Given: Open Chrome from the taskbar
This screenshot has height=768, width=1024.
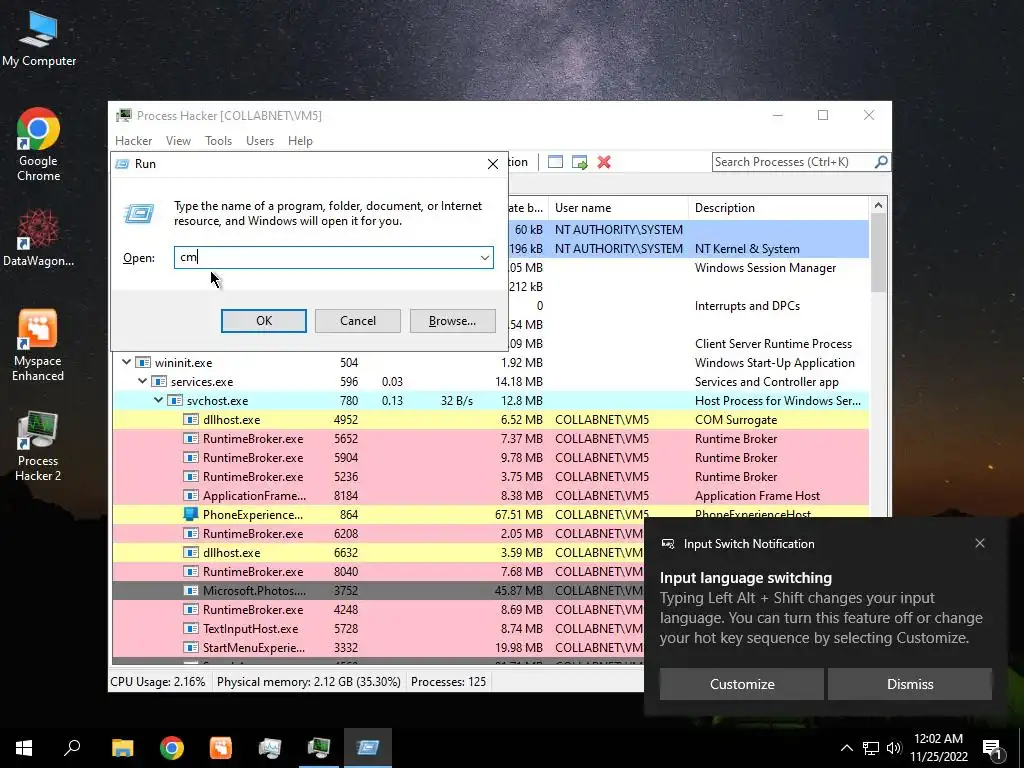Looking at the screenshot, I should [172, 748].
